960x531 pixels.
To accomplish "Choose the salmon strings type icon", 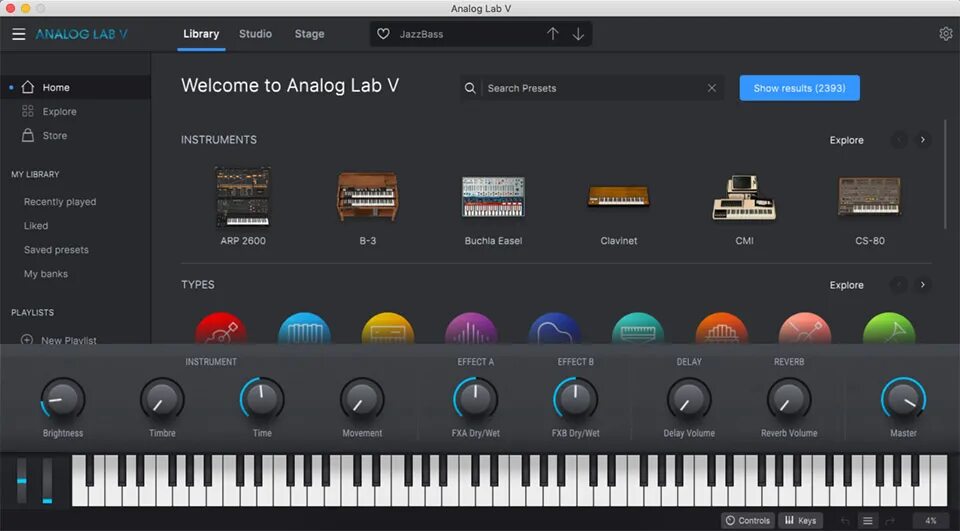I will pyautogui.click(x=804, y=329).
